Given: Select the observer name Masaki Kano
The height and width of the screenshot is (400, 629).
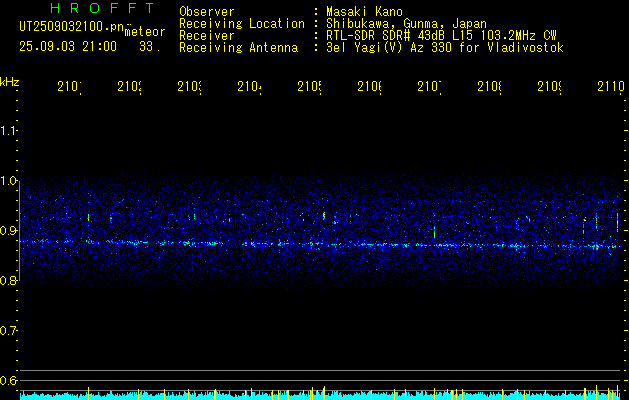Looking at the screenshot, I should point(364,11).
